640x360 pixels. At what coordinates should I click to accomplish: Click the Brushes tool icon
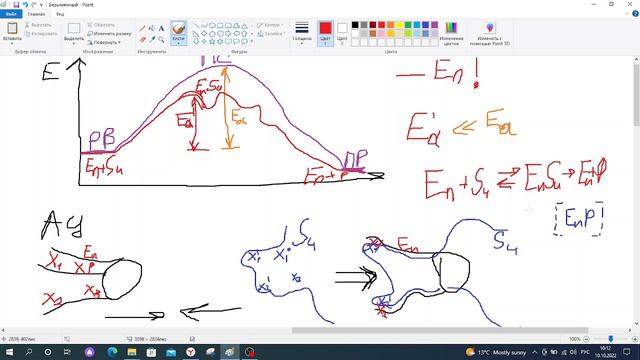[x=178, y=29]
